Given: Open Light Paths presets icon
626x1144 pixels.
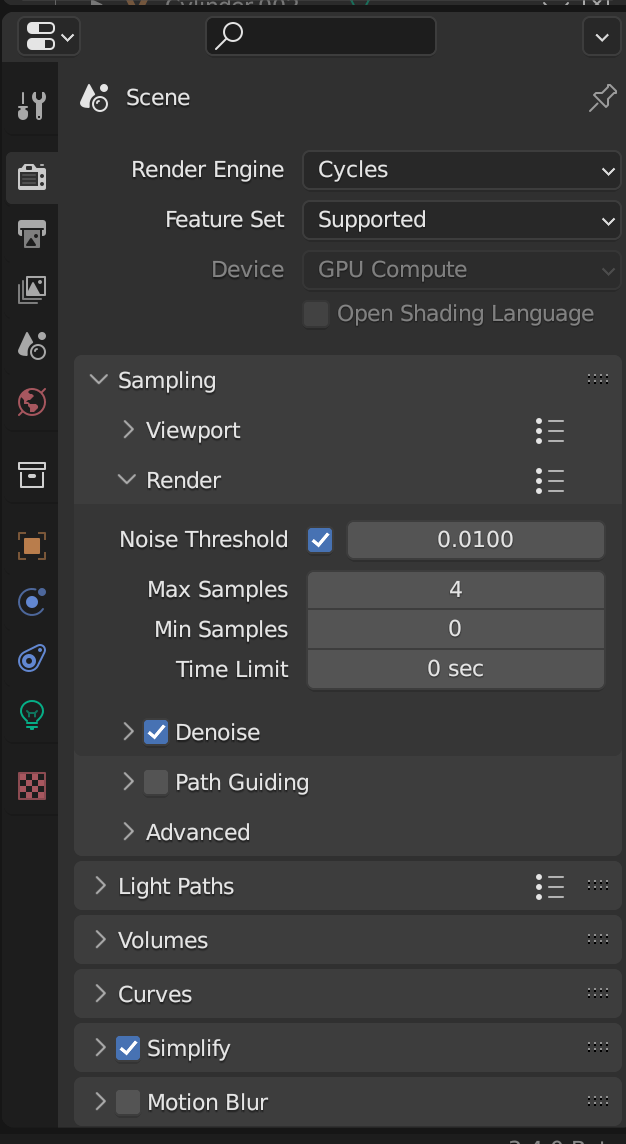Looking at the screenshot, I should [x=549, y=886].
